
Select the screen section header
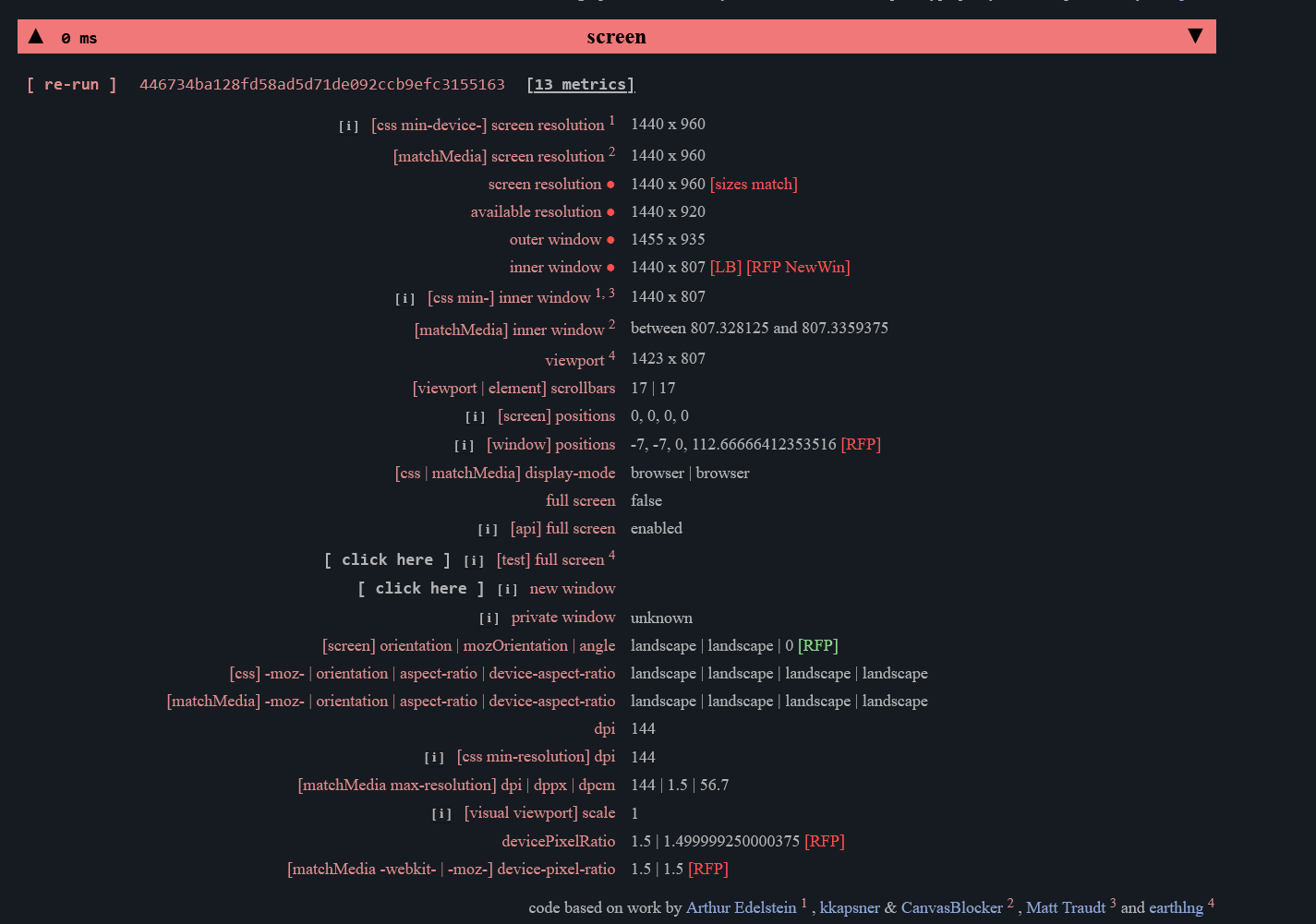coord(616,36)
